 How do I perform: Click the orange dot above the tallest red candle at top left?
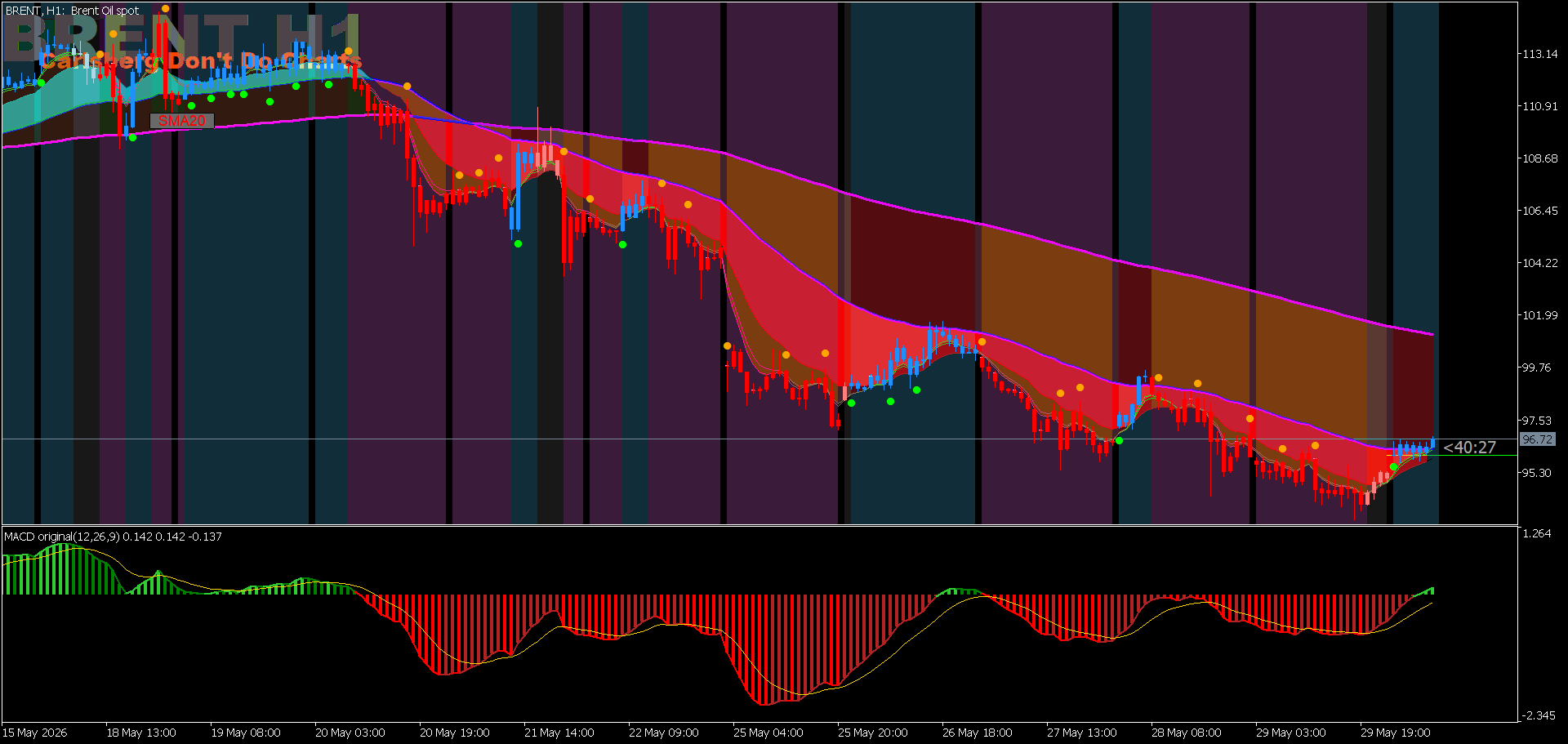[x=166, y=9]
